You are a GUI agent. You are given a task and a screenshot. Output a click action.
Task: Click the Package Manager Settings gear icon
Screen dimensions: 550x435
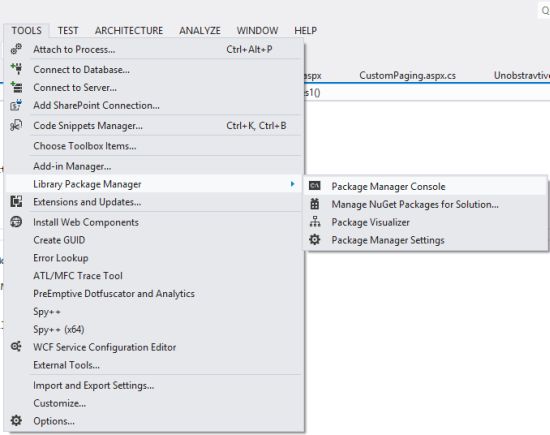pyautogui.click(x=315, y=240)
